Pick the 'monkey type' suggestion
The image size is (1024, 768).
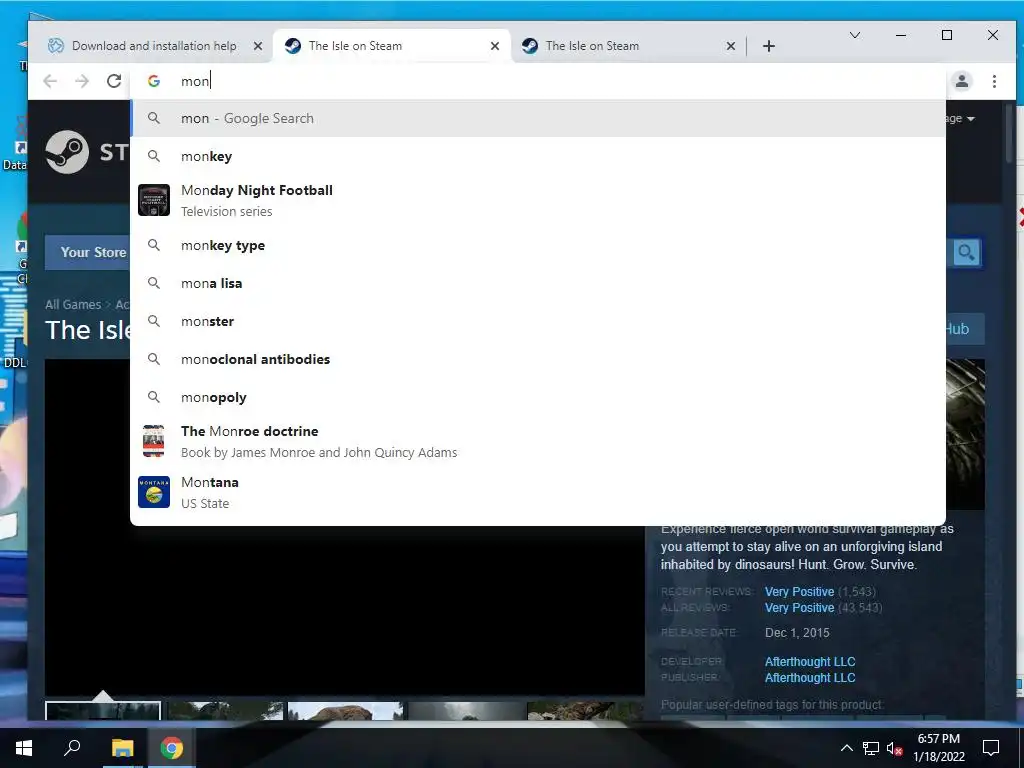tap(538, 246)
